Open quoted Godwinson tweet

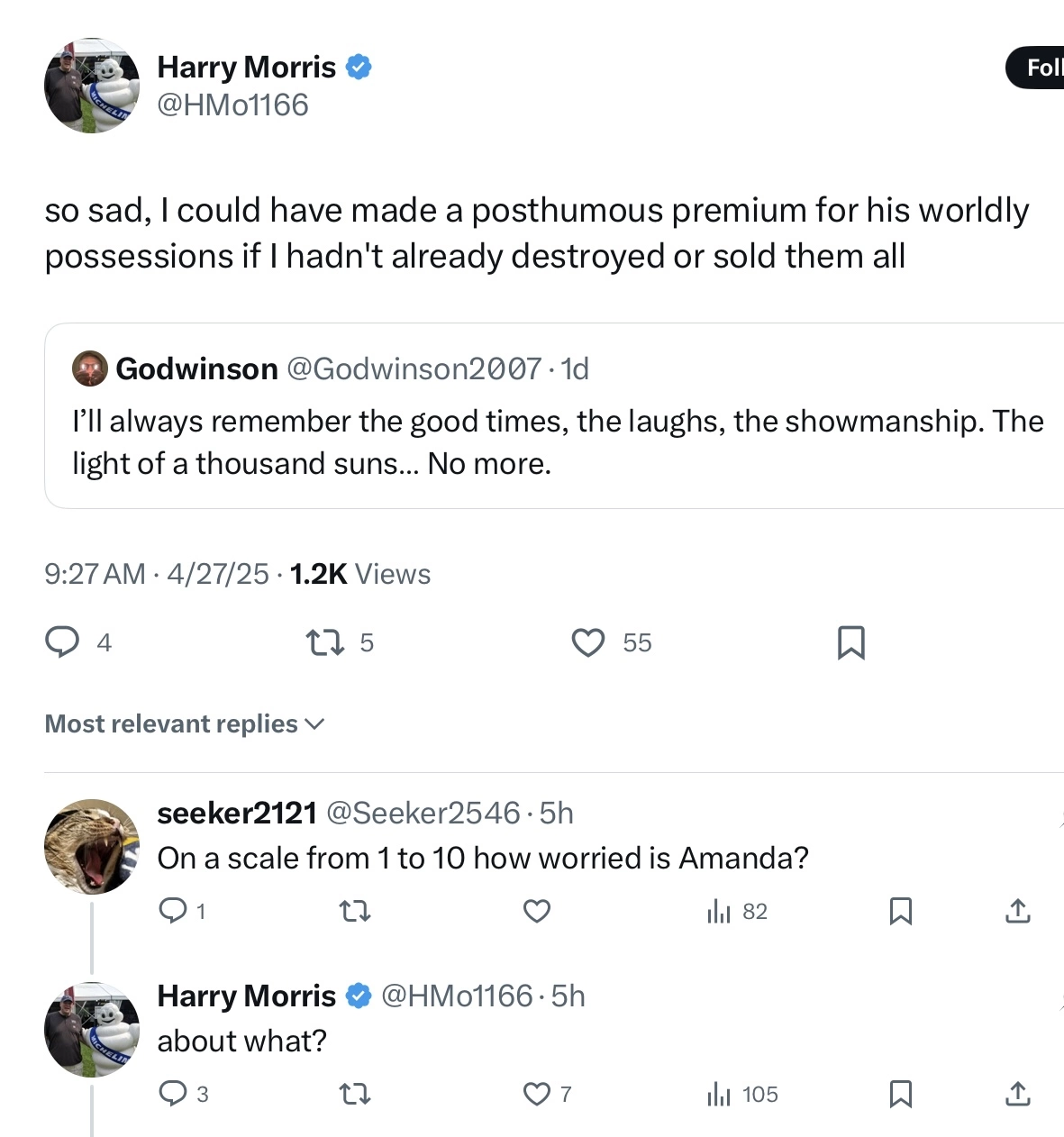[x=554, y=415]
